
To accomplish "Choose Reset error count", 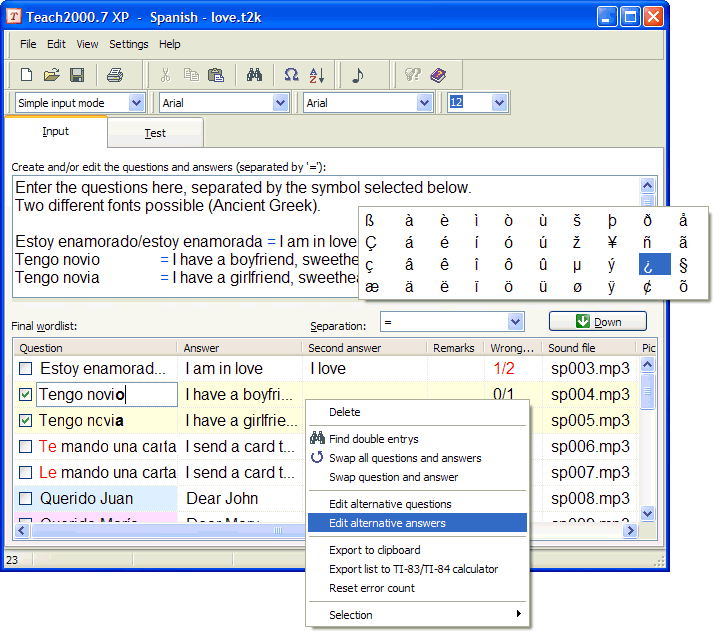I will [417, 588].
